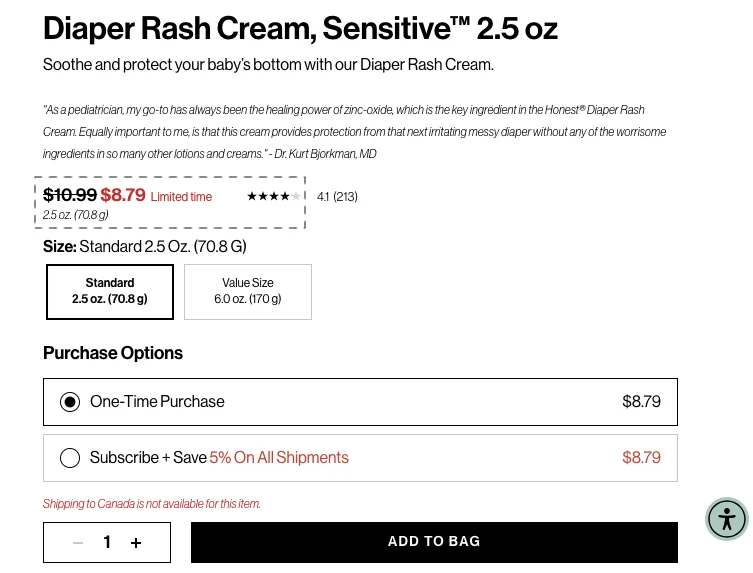This screenshot has width=753, height=573.
Task: Click the Shipping to Canada notice
Action: point(152,504)
